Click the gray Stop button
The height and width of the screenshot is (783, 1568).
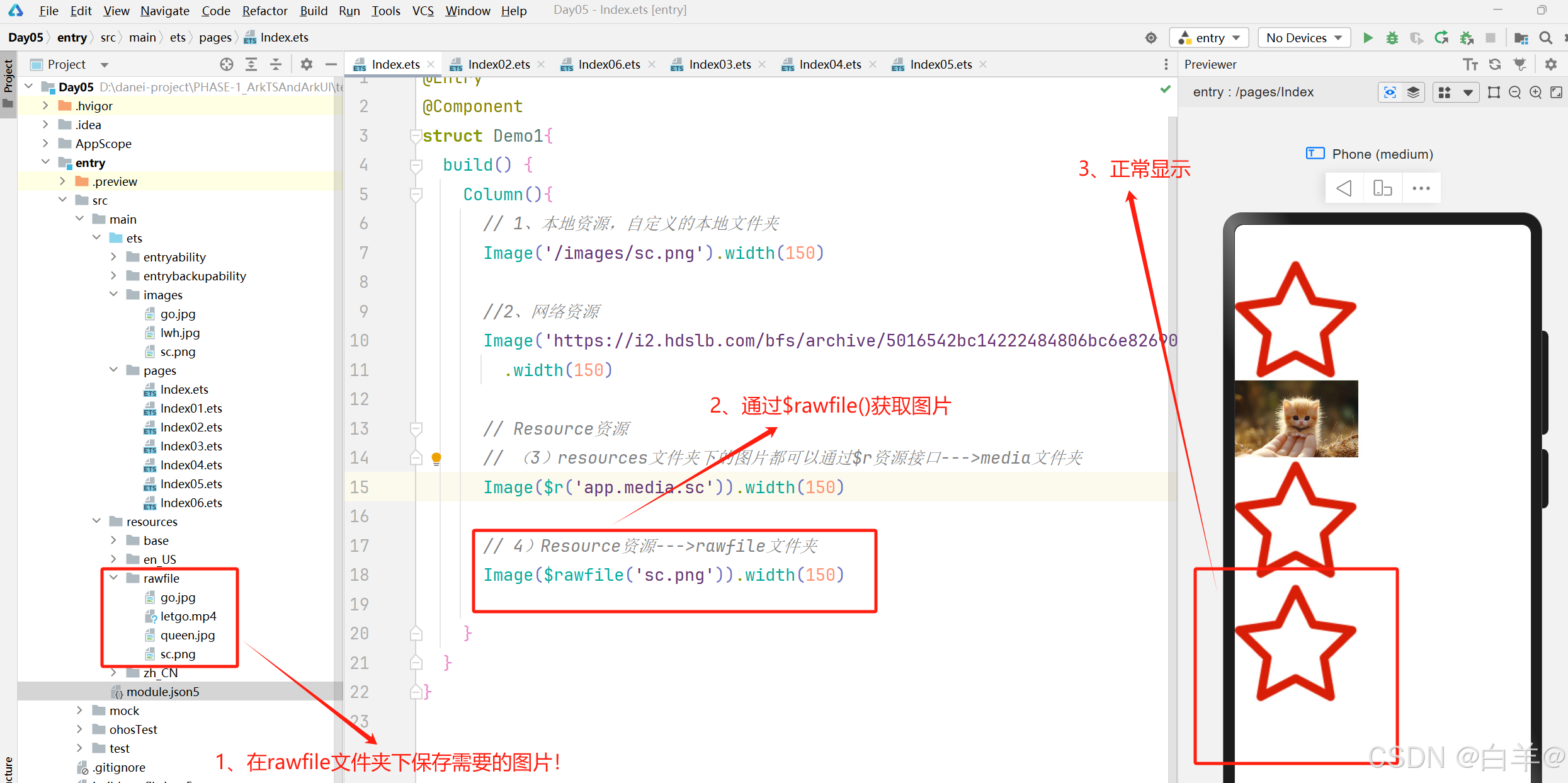(x=1491, y=38)
